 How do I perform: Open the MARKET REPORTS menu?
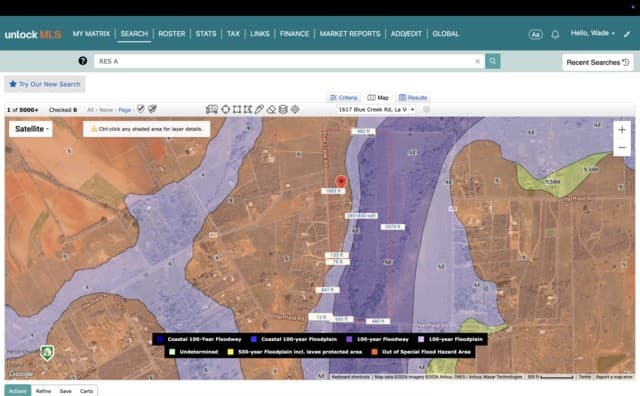[350, 34]
